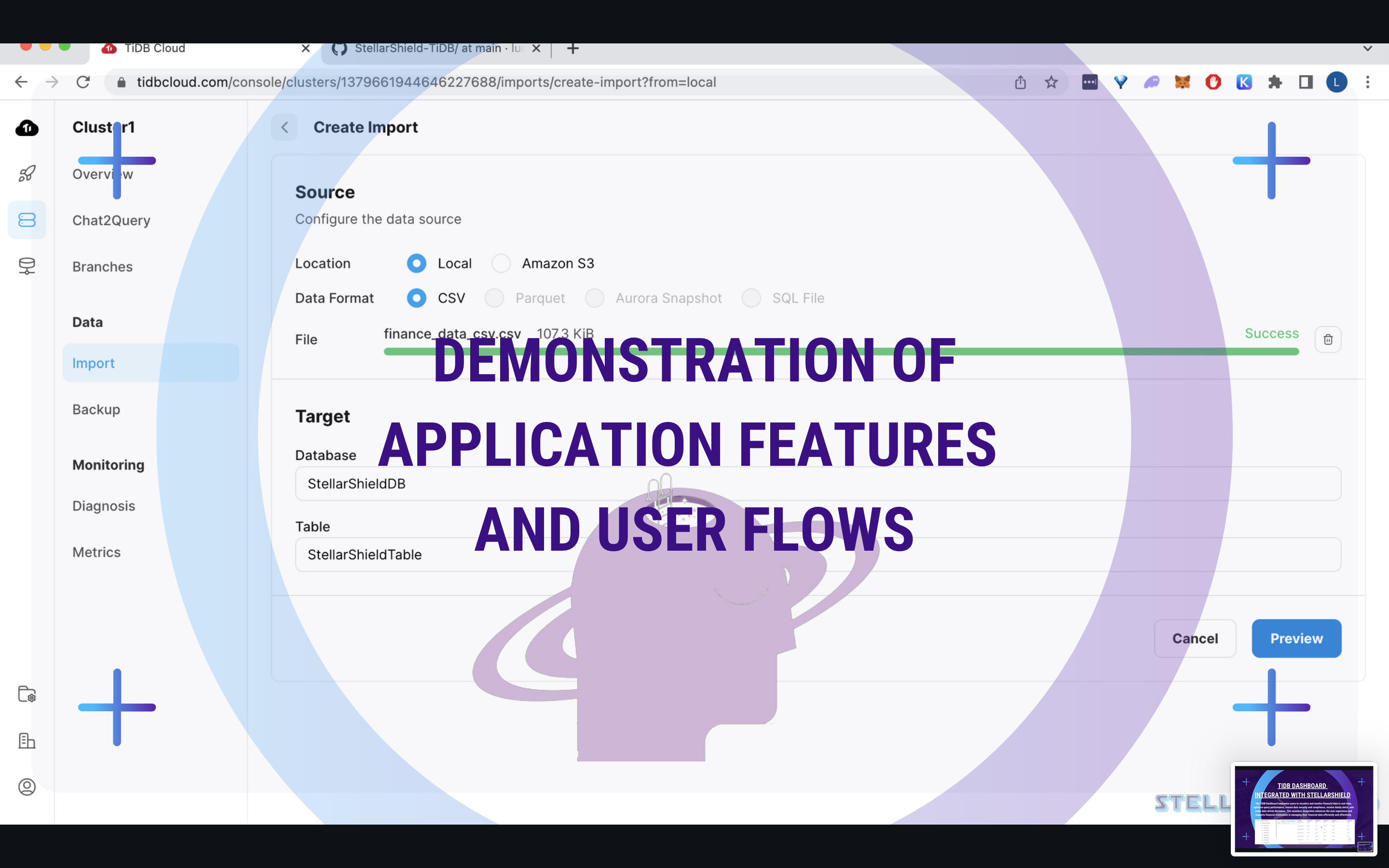The height and width of the screenshot is (868, 1389).
Task: Open the user account icon
Action: [27, 787]
